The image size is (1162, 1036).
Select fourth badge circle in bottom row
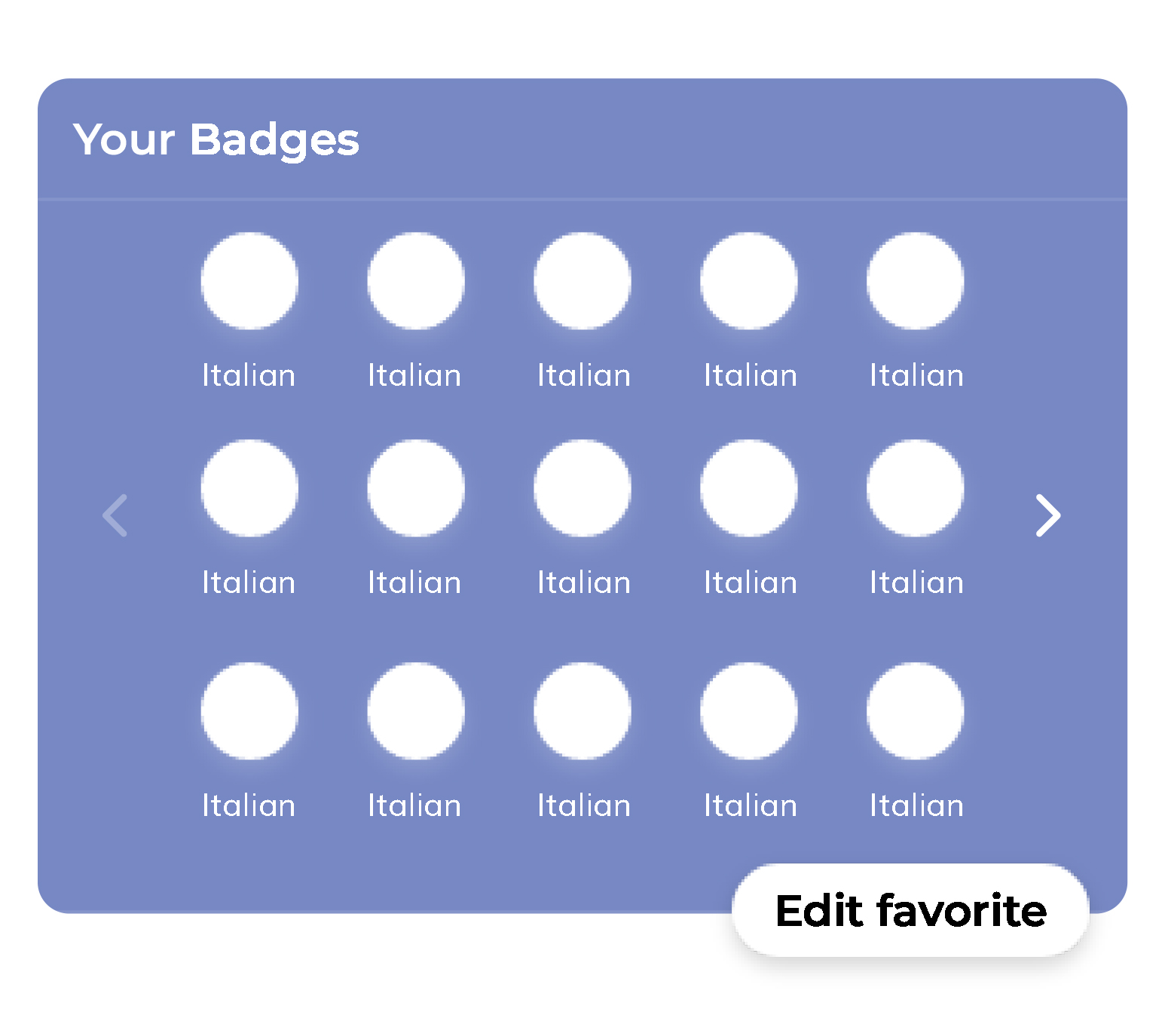tap(749, 711)
